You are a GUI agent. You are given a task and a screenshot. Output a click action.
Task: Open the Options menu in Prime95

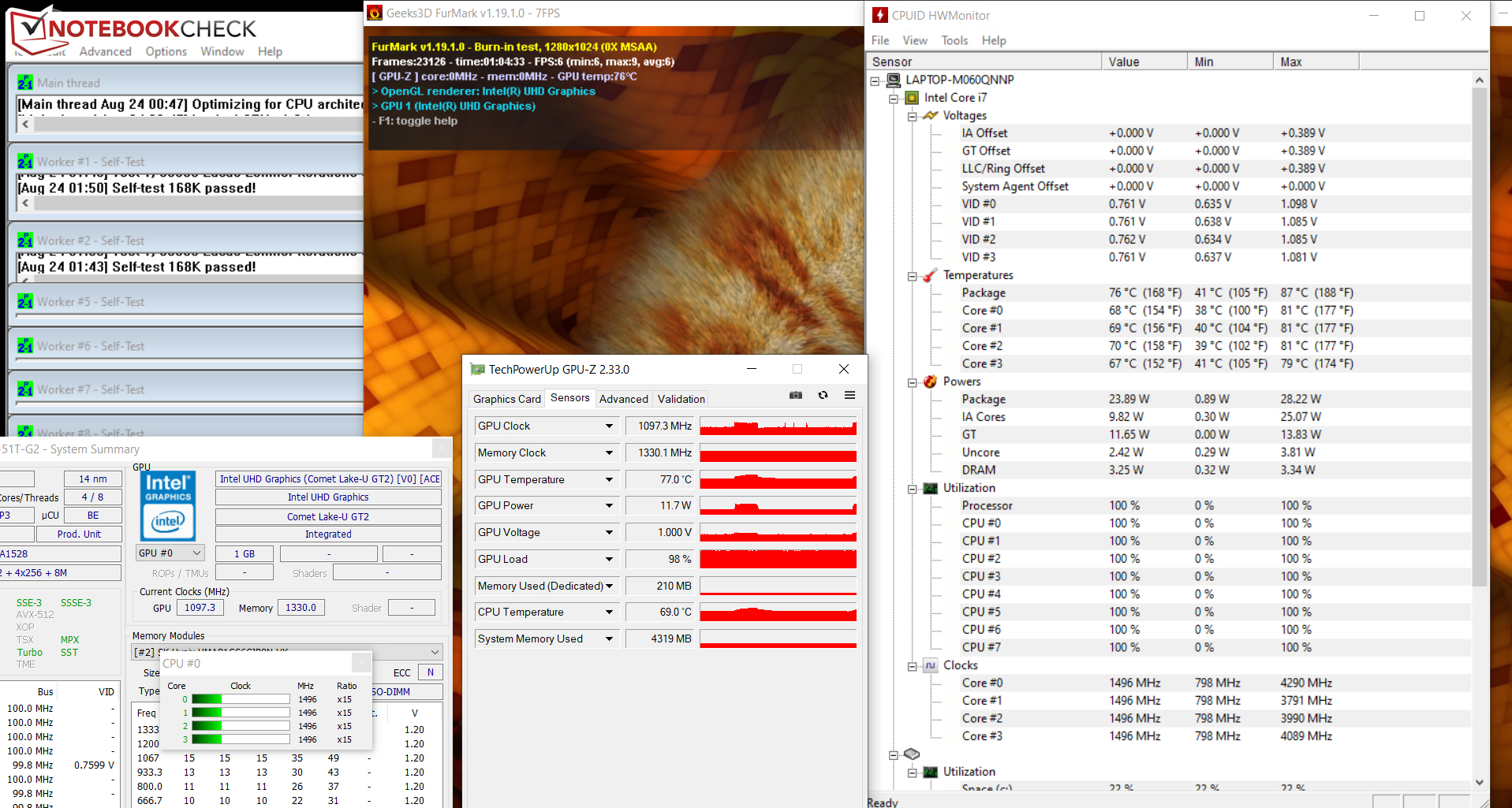point(166,51)
